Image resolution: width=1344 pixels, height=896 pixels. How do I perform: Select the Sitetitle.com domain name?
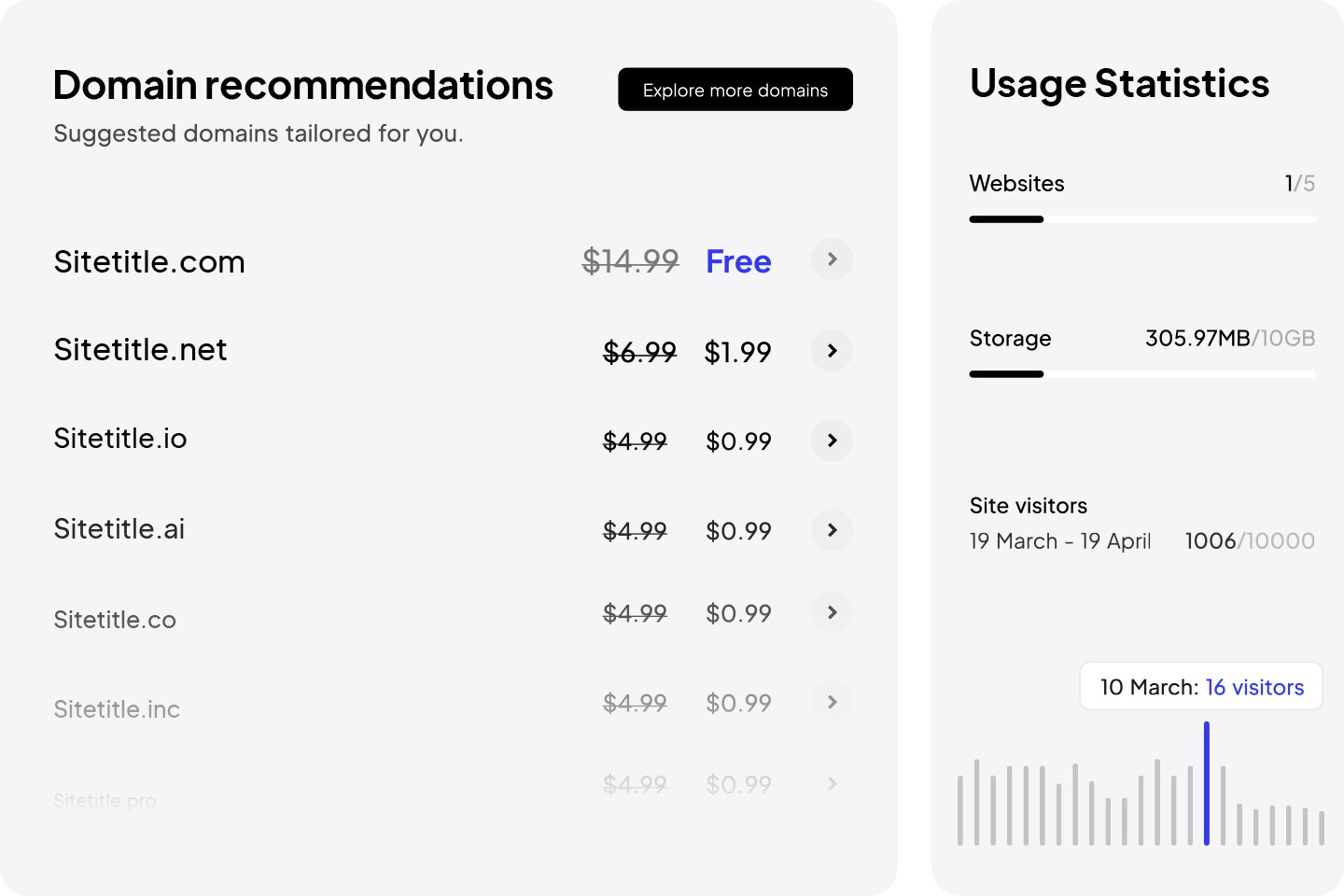(x=149, y=262)
